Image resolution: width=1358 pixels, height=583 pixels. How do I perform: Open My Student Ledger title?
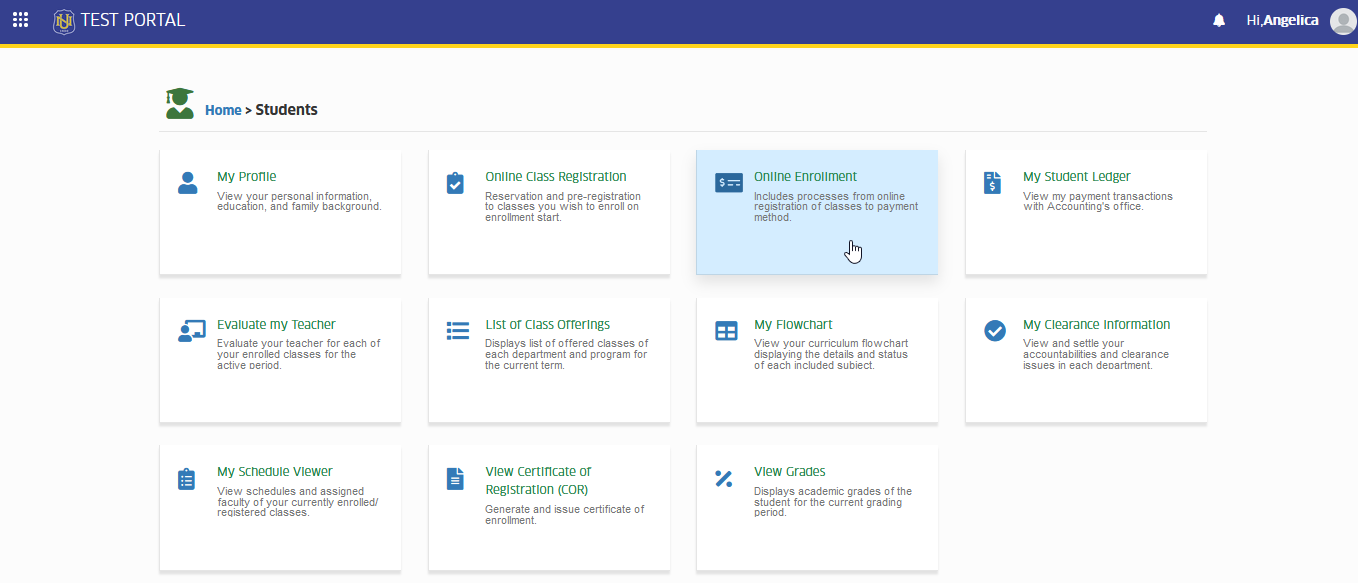[x=1077, y=177]
